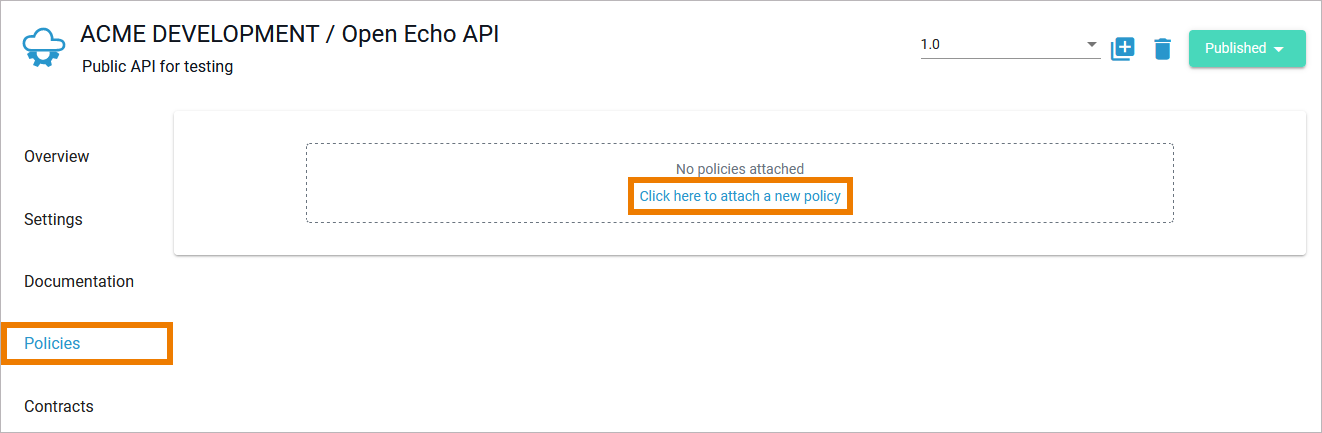
Task: Open the Published status button
Action: pos(1235,48)
